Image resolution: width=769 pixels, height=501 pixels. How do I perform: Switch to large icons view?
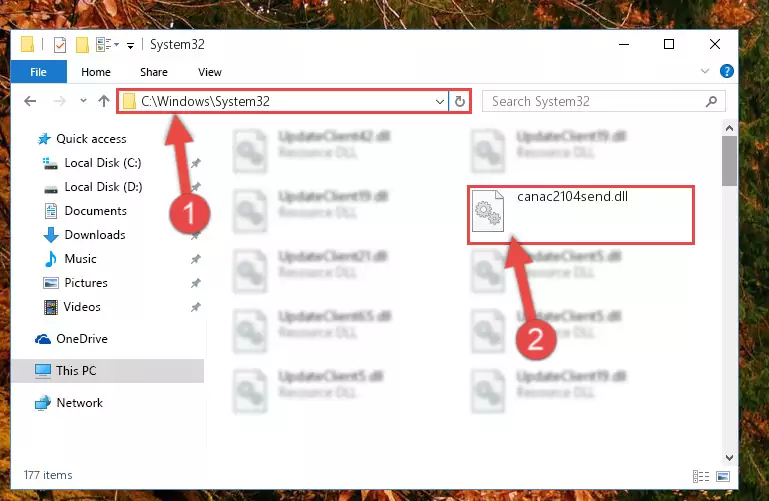pyautogui.click(x=722, y=476)
